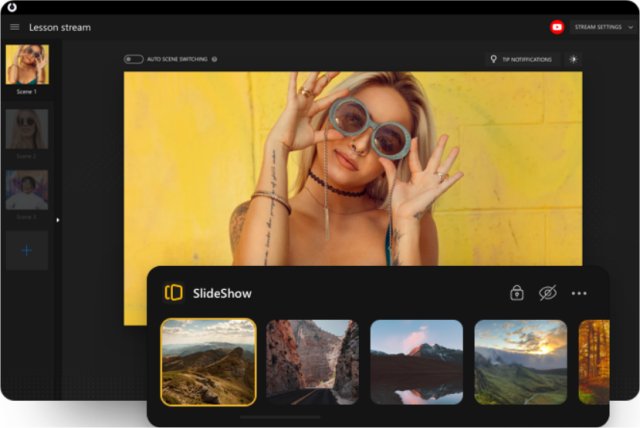Collapse the scenes sidebar with the arrow handle

click(x=58, y=220)
